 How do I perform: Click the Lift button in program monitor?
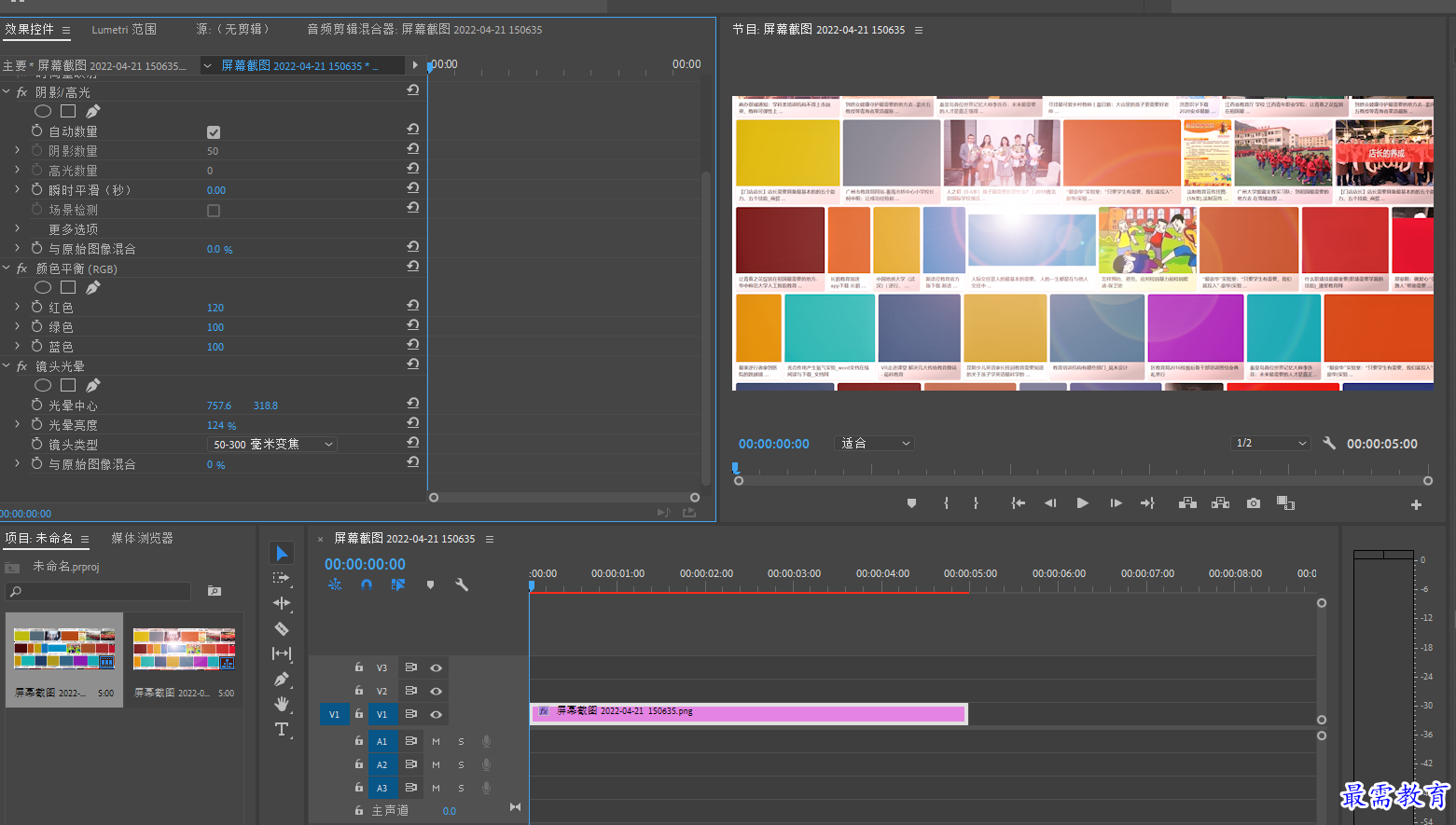tap(1187, 503)
